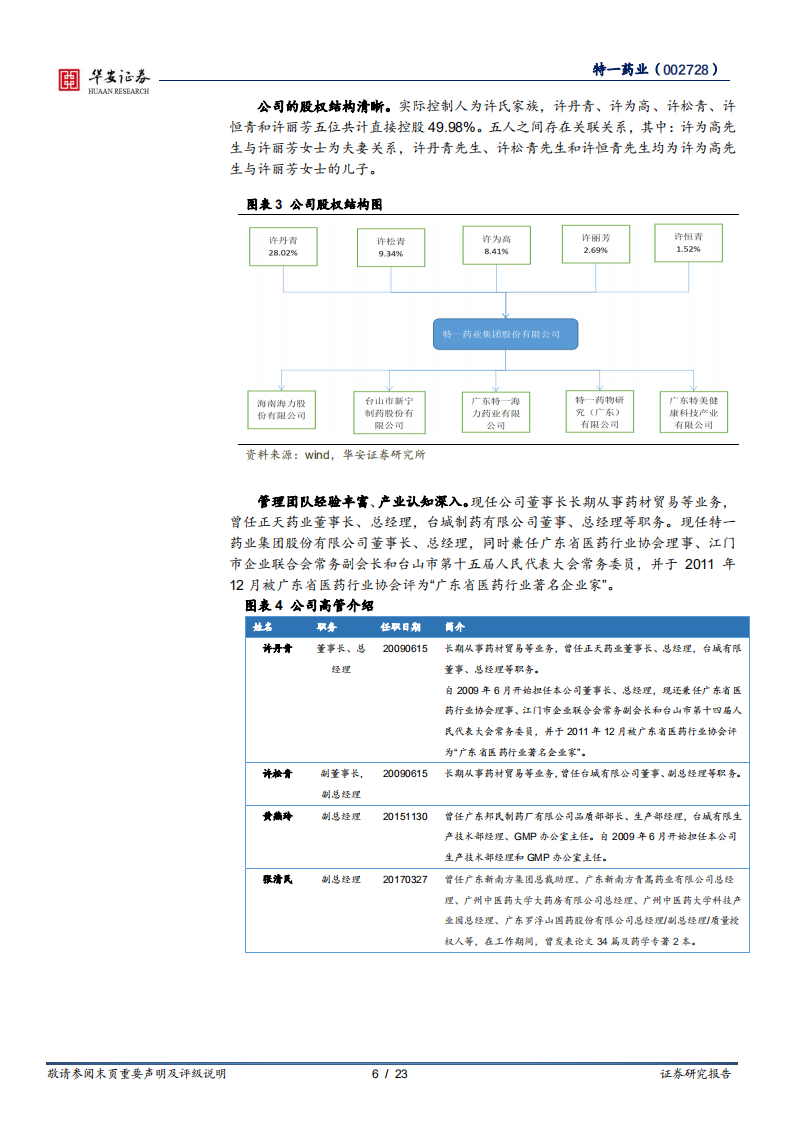Click the subsidiary box 广东特一海力药业有限公司
Image resolution: width=793 pixels, height=1122 pixels.
pos(496,413)
